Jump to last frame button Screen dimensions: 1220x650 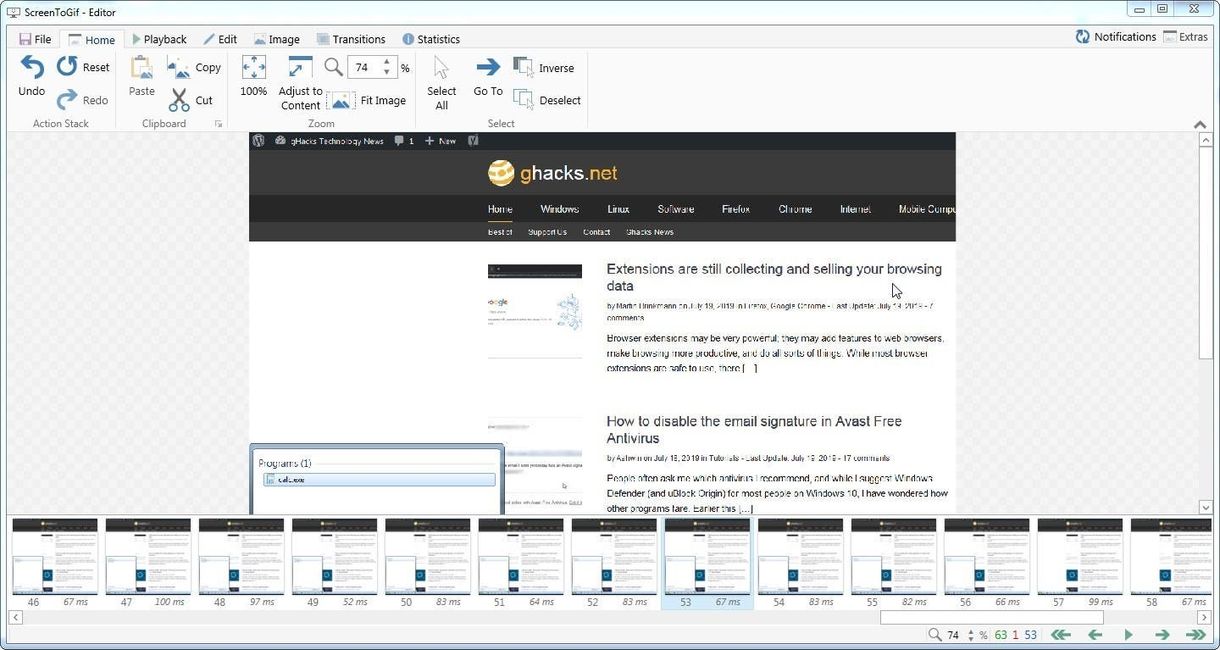[x=1196, y=635]
